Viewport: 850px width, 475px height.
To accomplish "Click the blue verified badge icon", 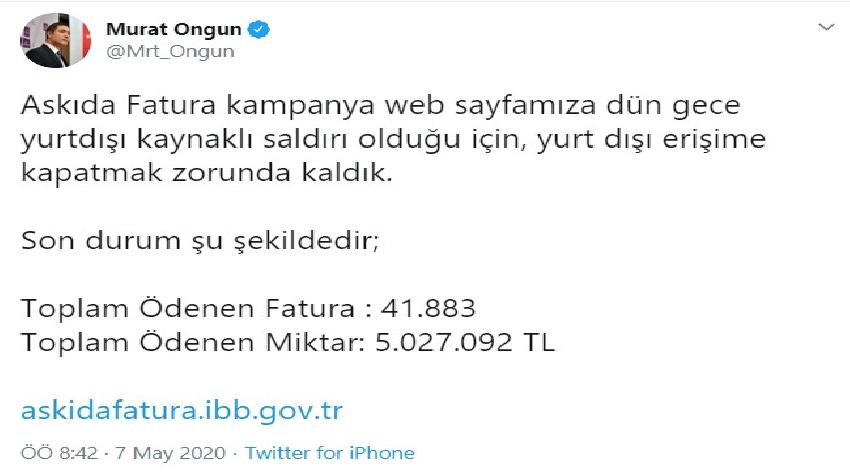I will pos(259,29).
